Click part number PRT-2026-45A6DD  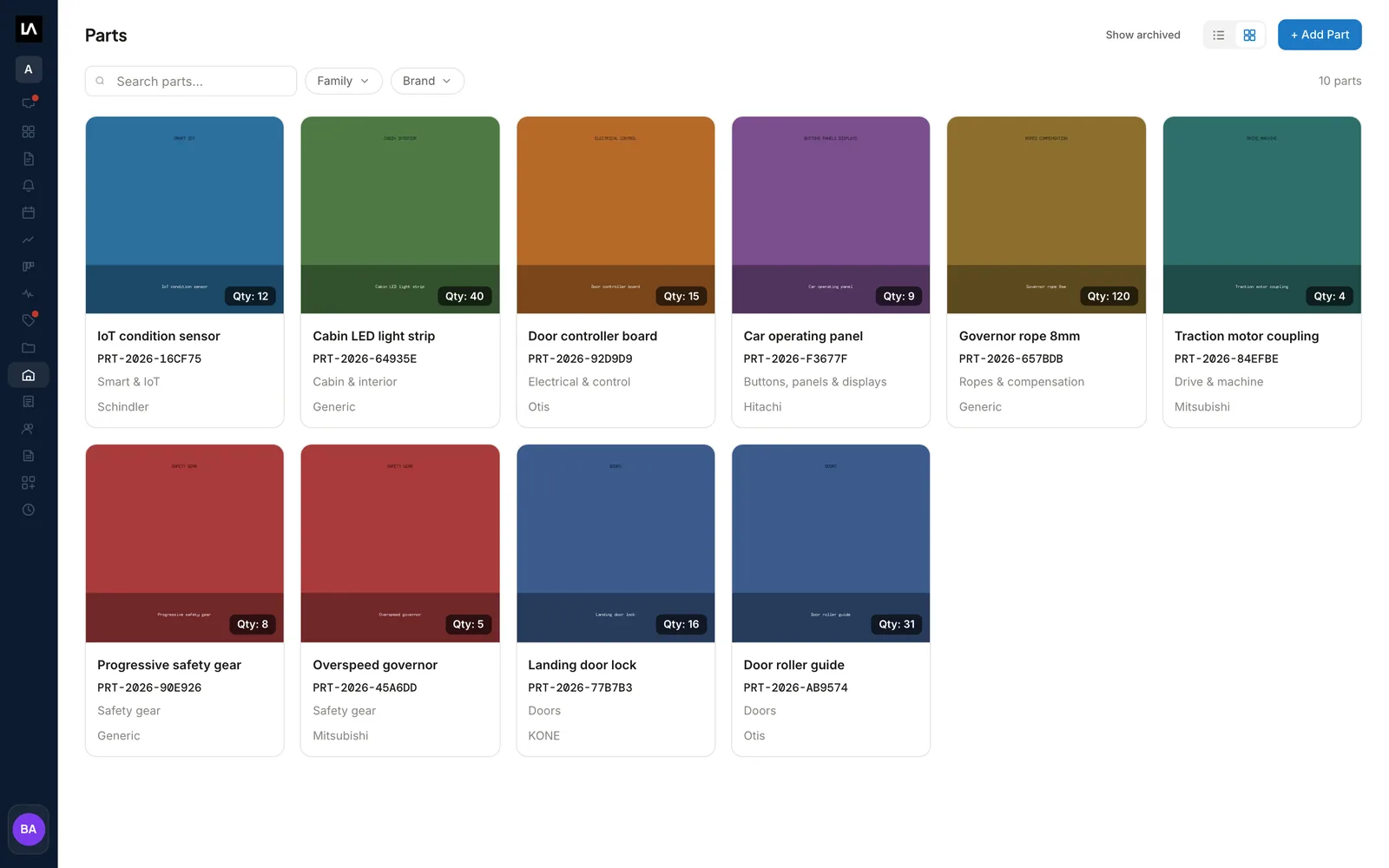(x=365, y=687)
